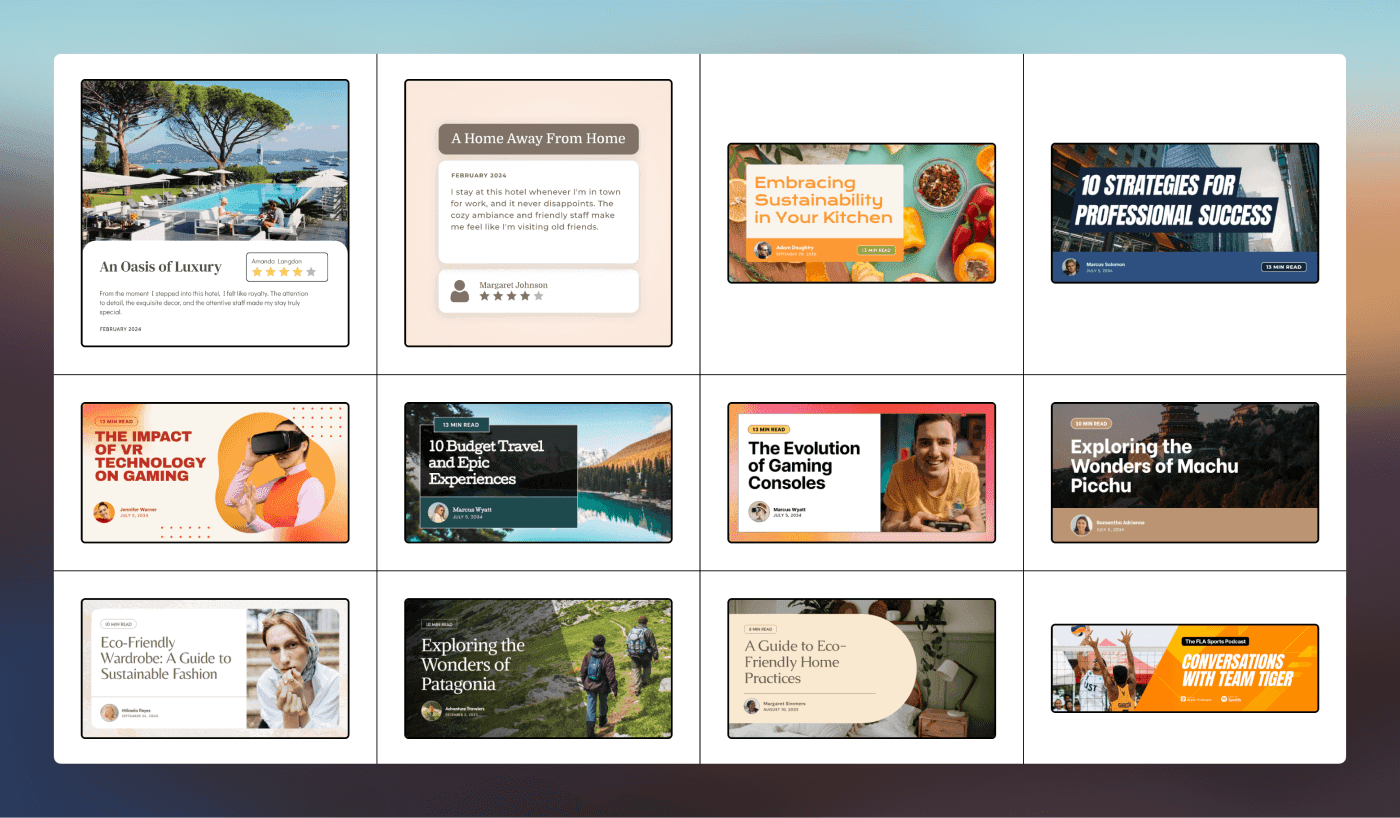The height and width of the screenshot is (818, 1400).
Task: Click Marcus Wyatt's avatar on the Gaming Consoles card
Action: tap(759, 512)
